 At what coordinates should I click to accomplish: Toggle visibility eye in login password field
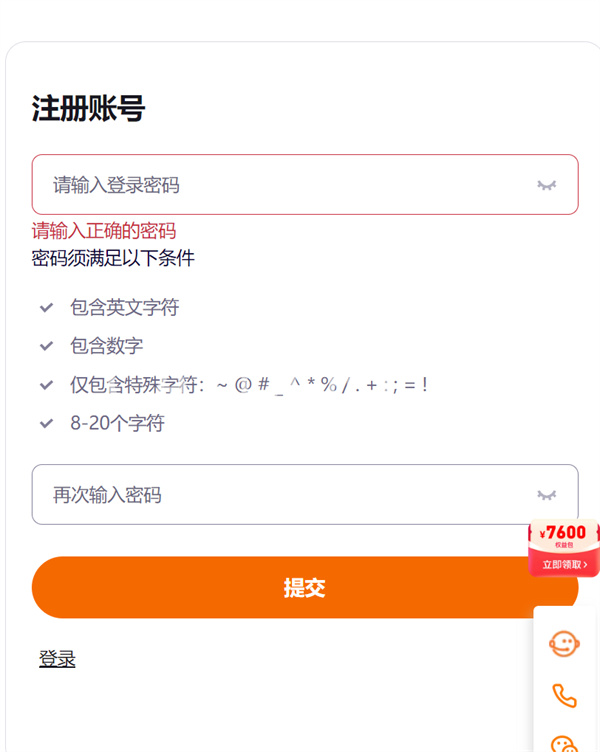tap(546, 185)
